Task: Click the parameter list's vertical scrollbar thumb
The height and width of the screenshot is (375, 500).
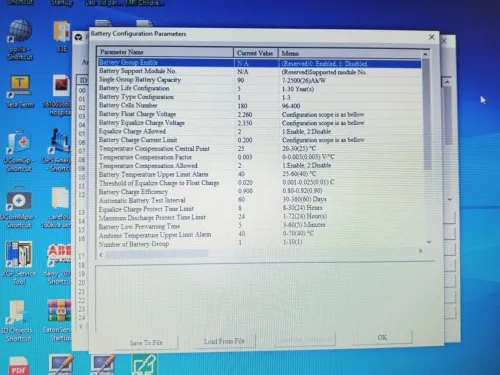Action: point(427,114)
